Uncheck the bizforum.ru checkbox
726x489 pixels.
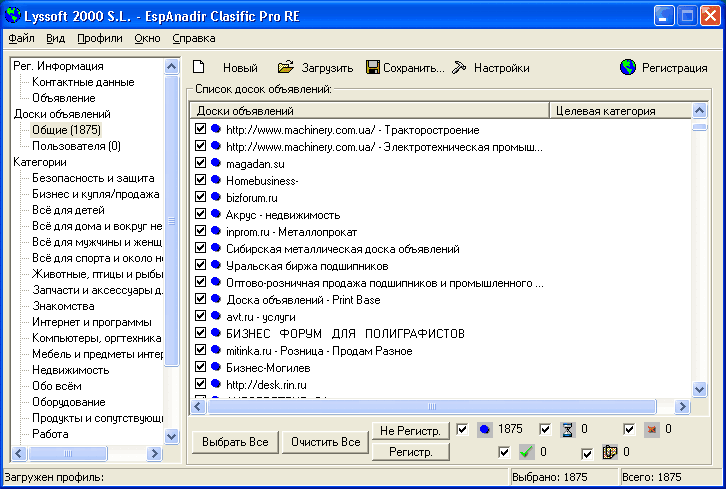[x=200, y=197]
